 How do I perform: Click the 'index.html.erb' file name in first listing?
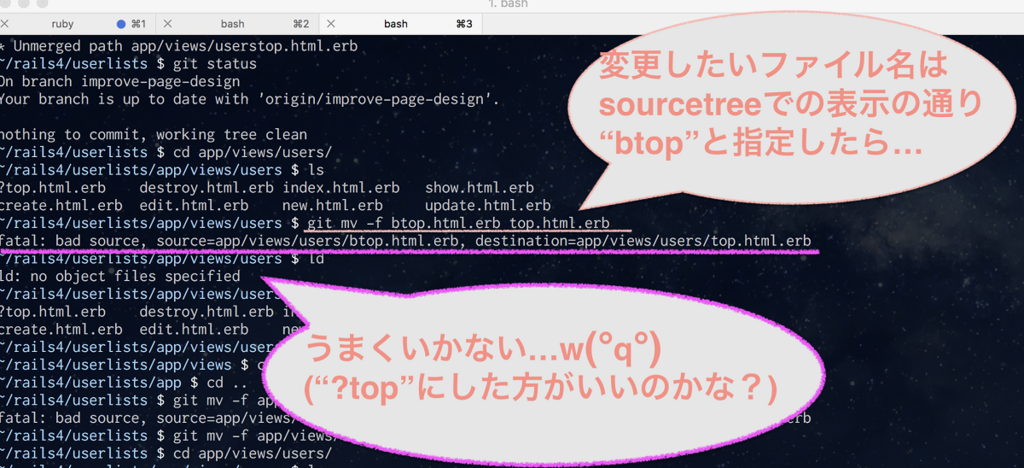coord(341,188)
